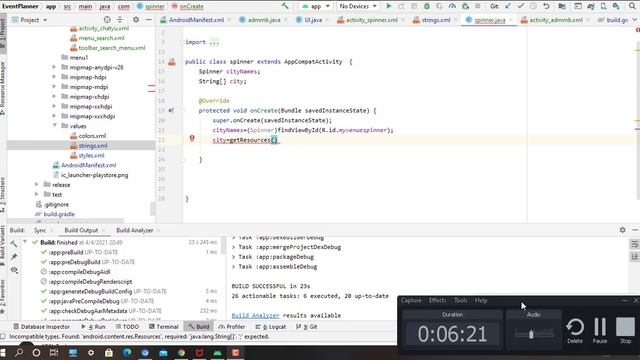Open the app run configuration dropdown
The width and height of the screenshot is (640, 360).
tap(316, 6)
